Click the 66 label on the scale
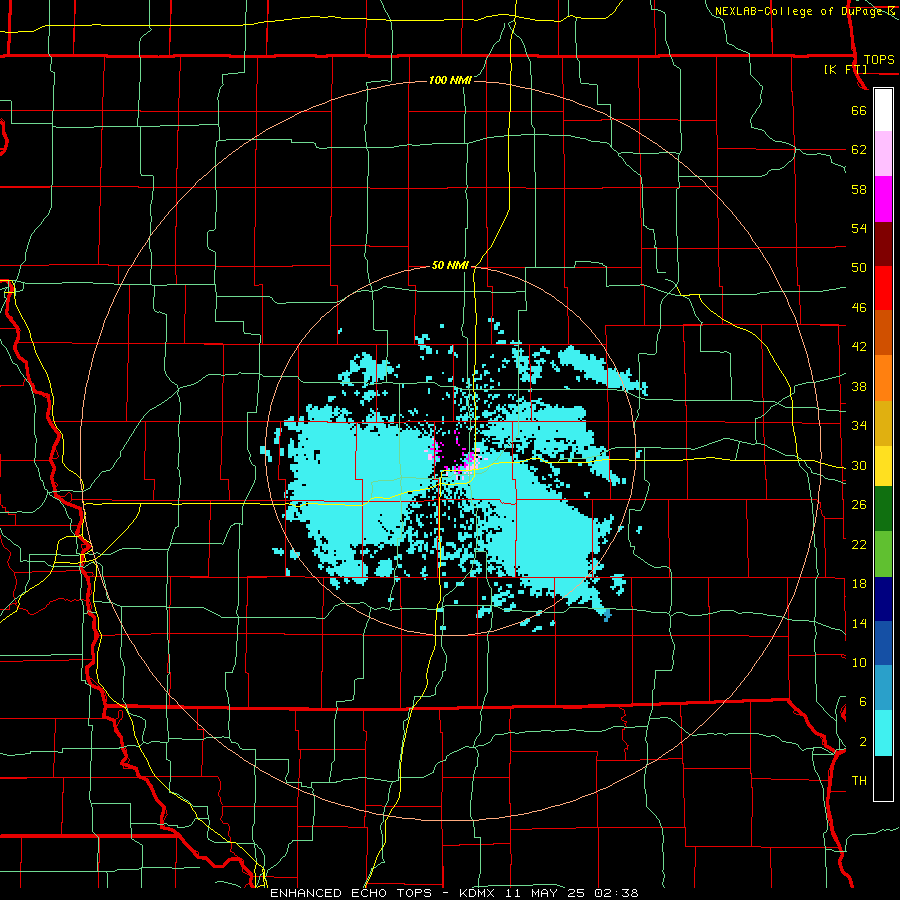The width and height of the screenshot is (900, 900). tap(859, 110)
